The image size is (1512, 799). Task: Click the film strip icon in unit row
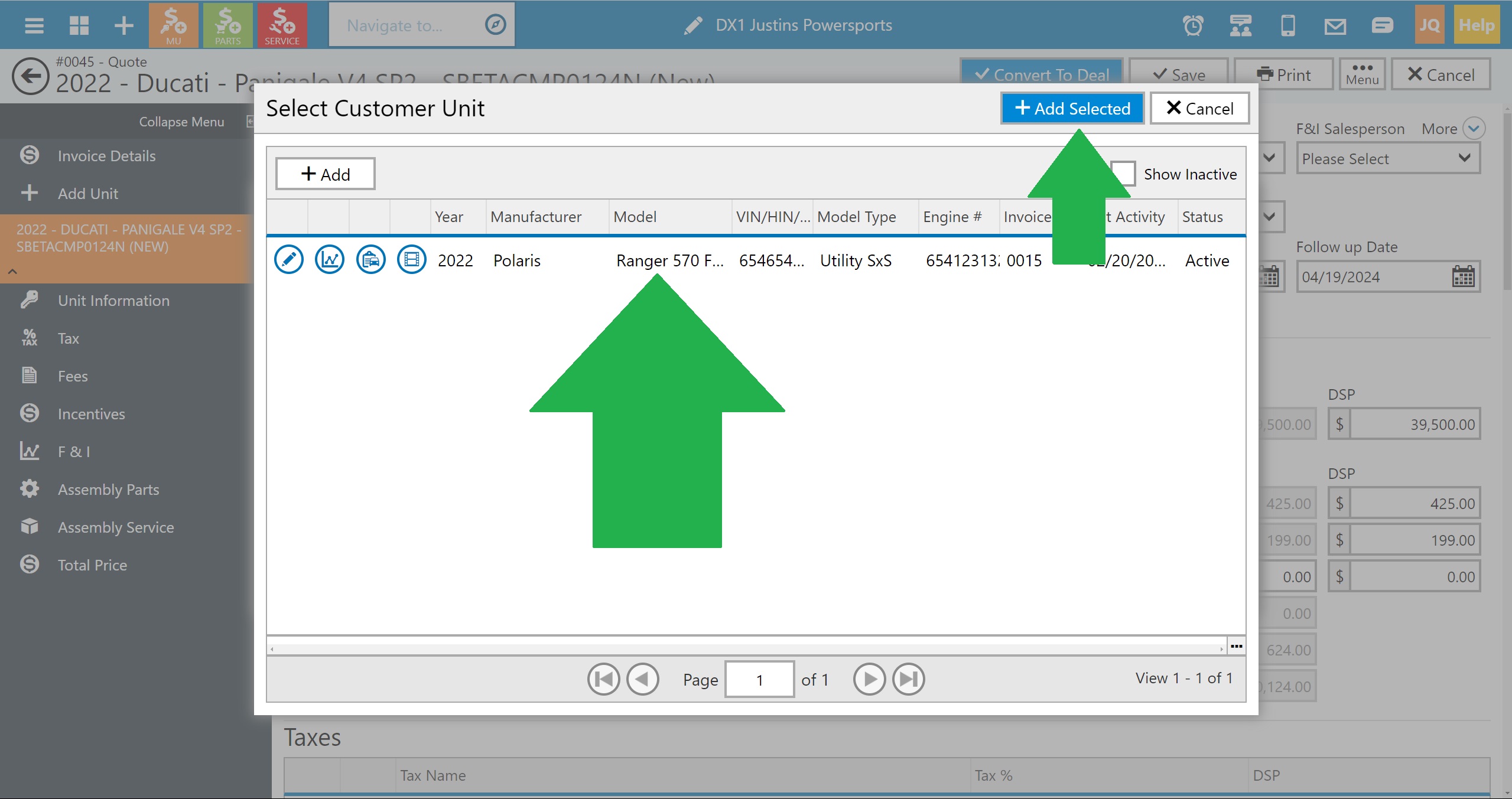pyautogui.click(x=411, y=260)
